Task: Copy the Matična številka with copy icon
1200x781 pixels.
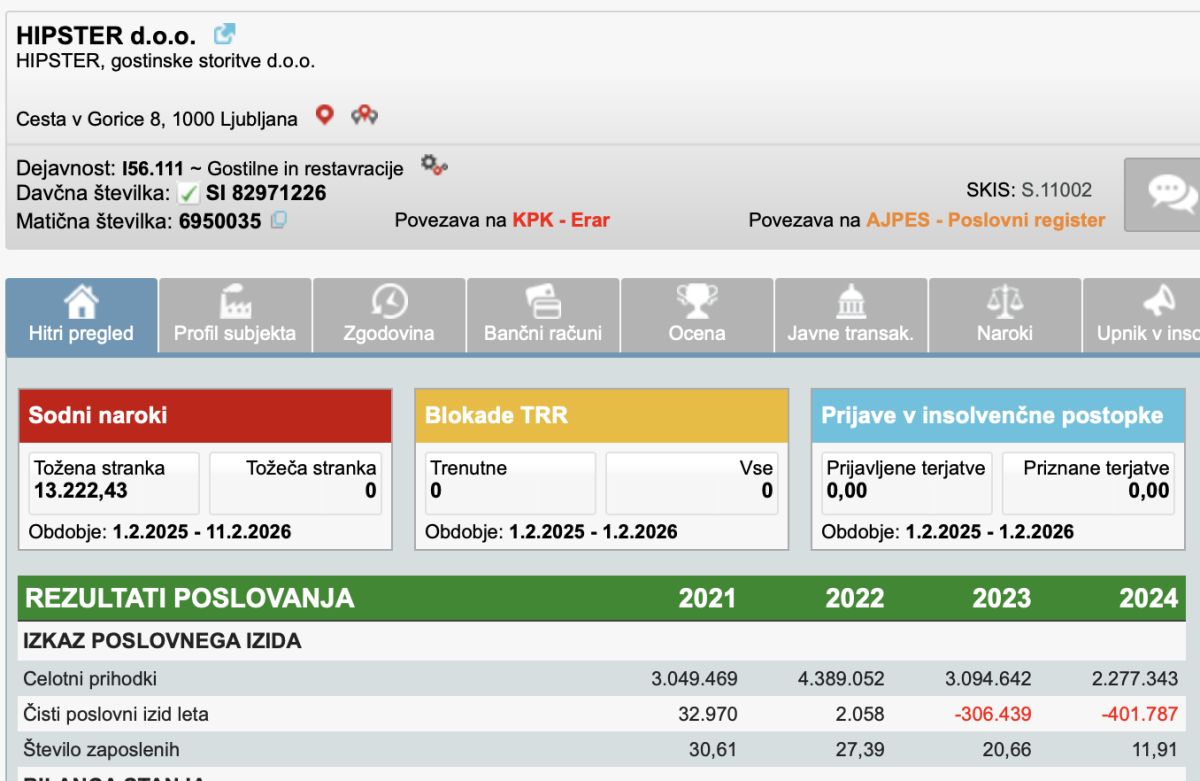Action: click(x=279, y=220)
